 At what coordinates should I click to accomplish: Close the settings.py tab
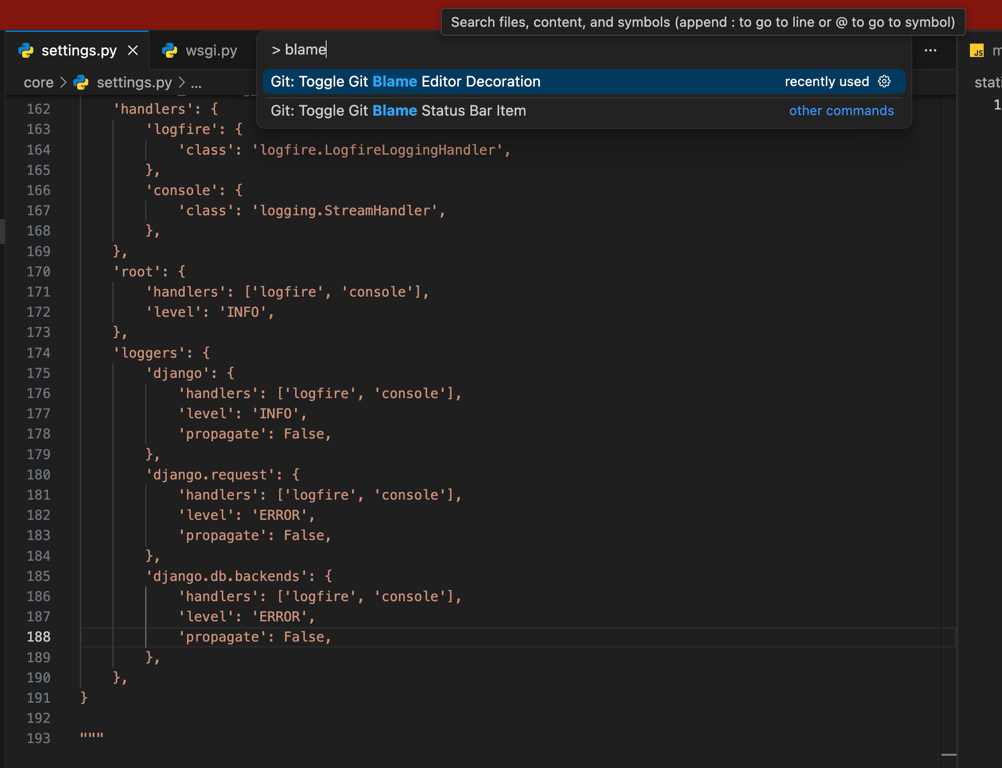click(x=133, y=50)
